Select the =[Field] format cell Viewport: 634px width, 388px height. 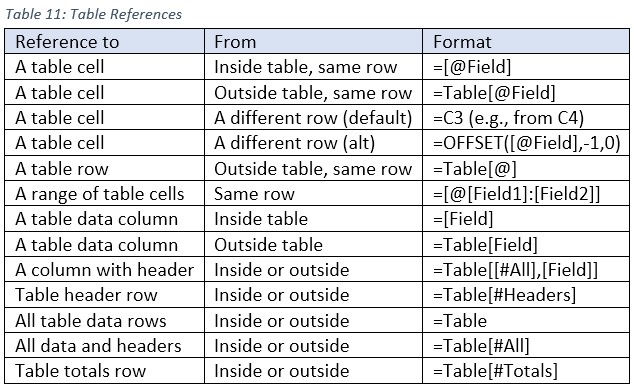click(526, 219)
